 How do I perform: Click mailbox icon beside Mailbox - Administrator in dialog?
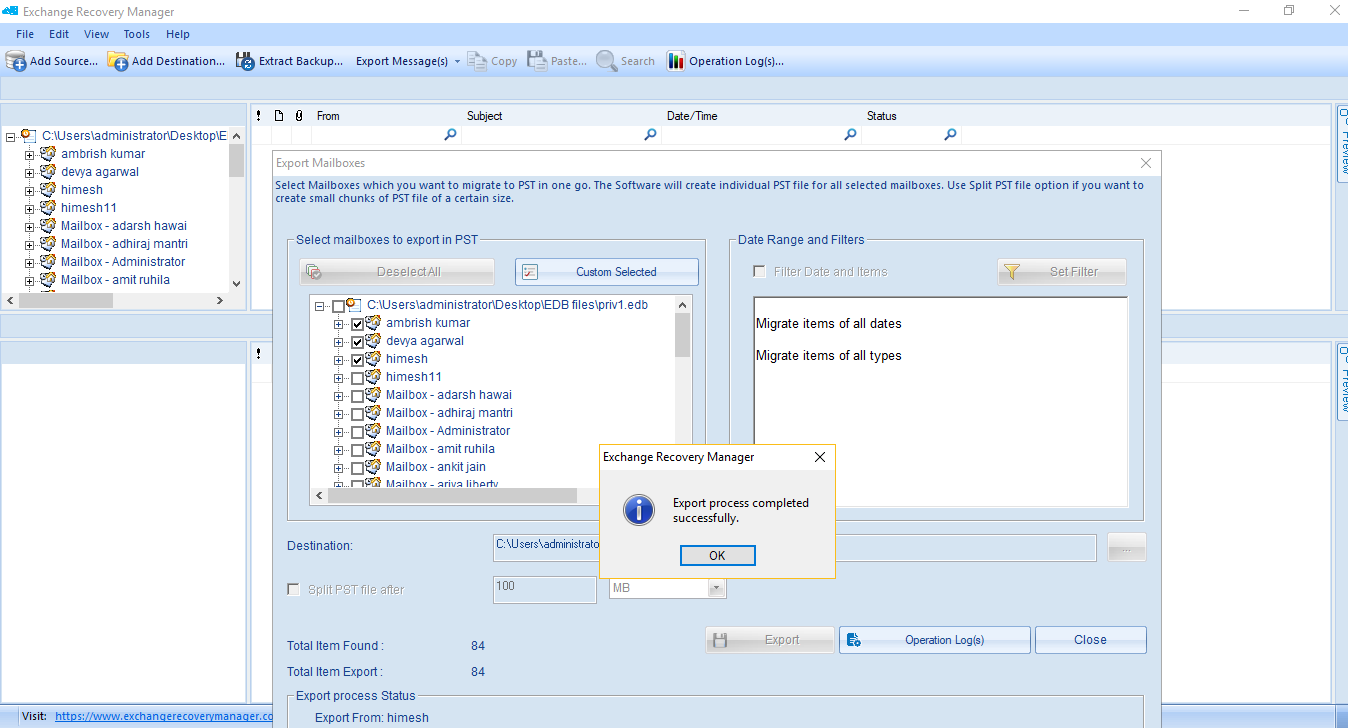(x=374, y=431)
